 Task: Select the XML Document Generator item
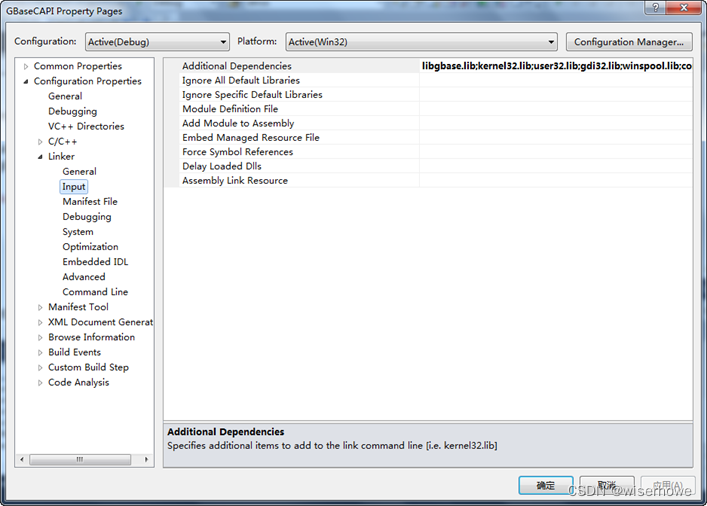click(x=100, y=322)
